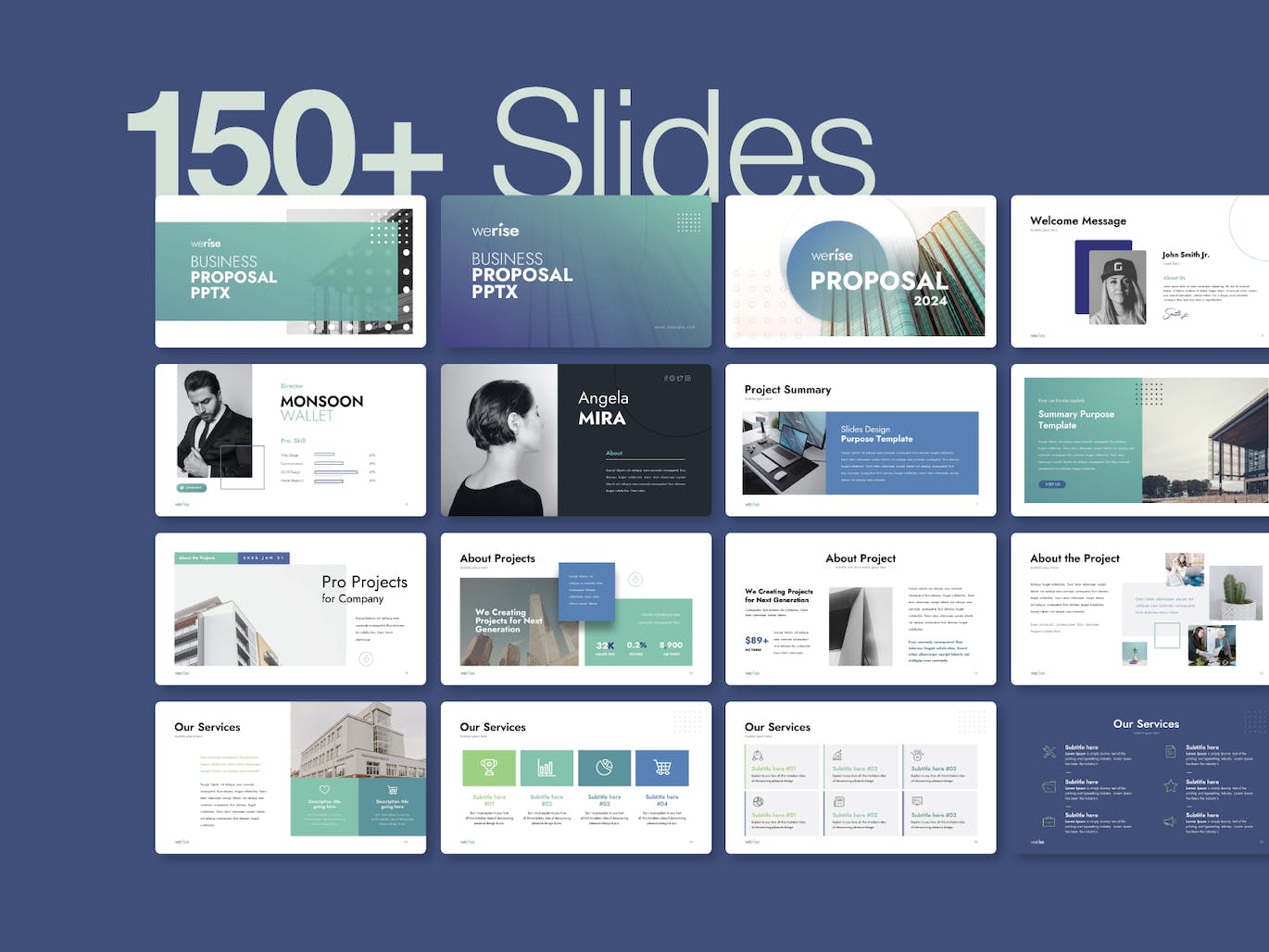Select the About the Projects green tab label
The image size is (1269, 952).
tap(205, 557)
